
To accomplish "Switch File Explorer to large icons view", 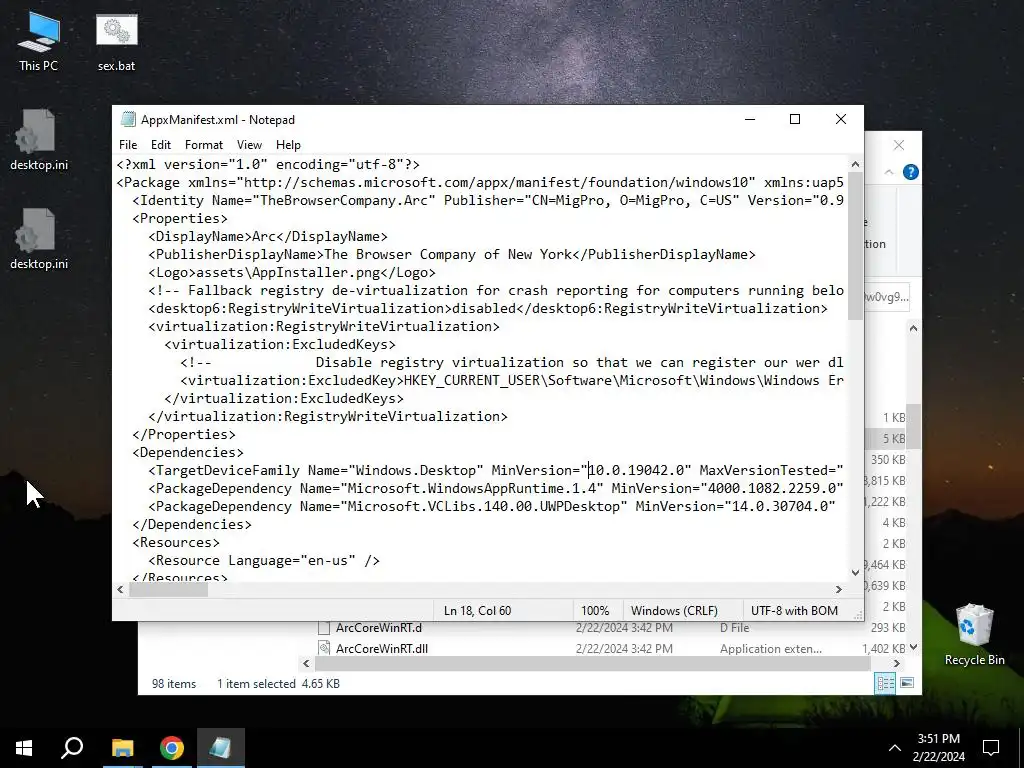I will click(x=906, y=683).
